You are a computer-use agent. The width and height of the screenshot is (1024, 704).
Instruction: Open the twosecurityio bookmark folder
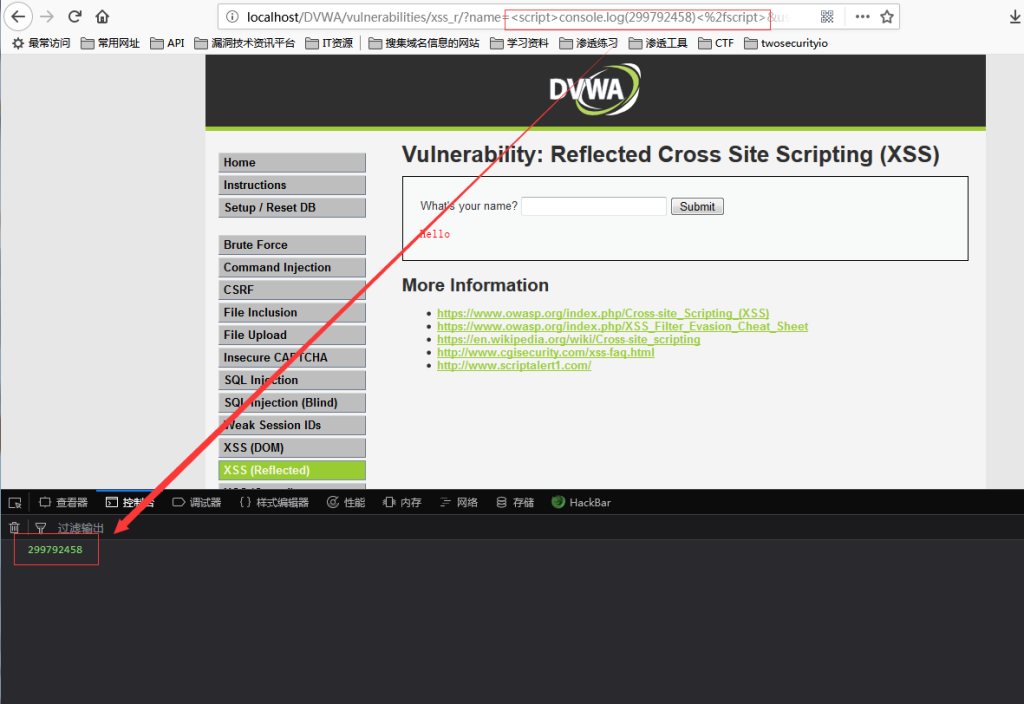click(x=786, y=43)
